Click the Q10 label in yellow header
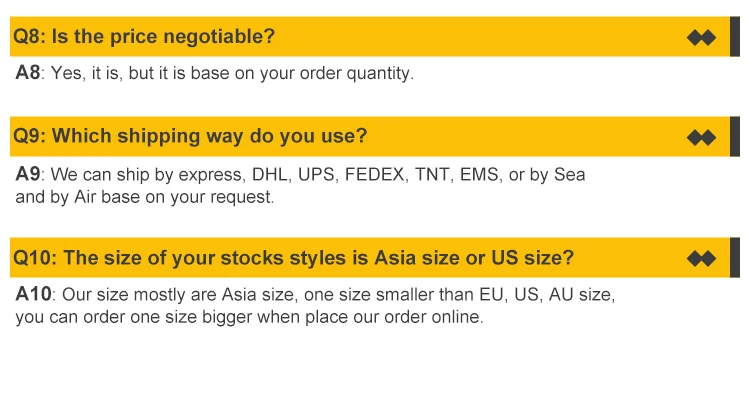The image size is (750, 420). 33,258
